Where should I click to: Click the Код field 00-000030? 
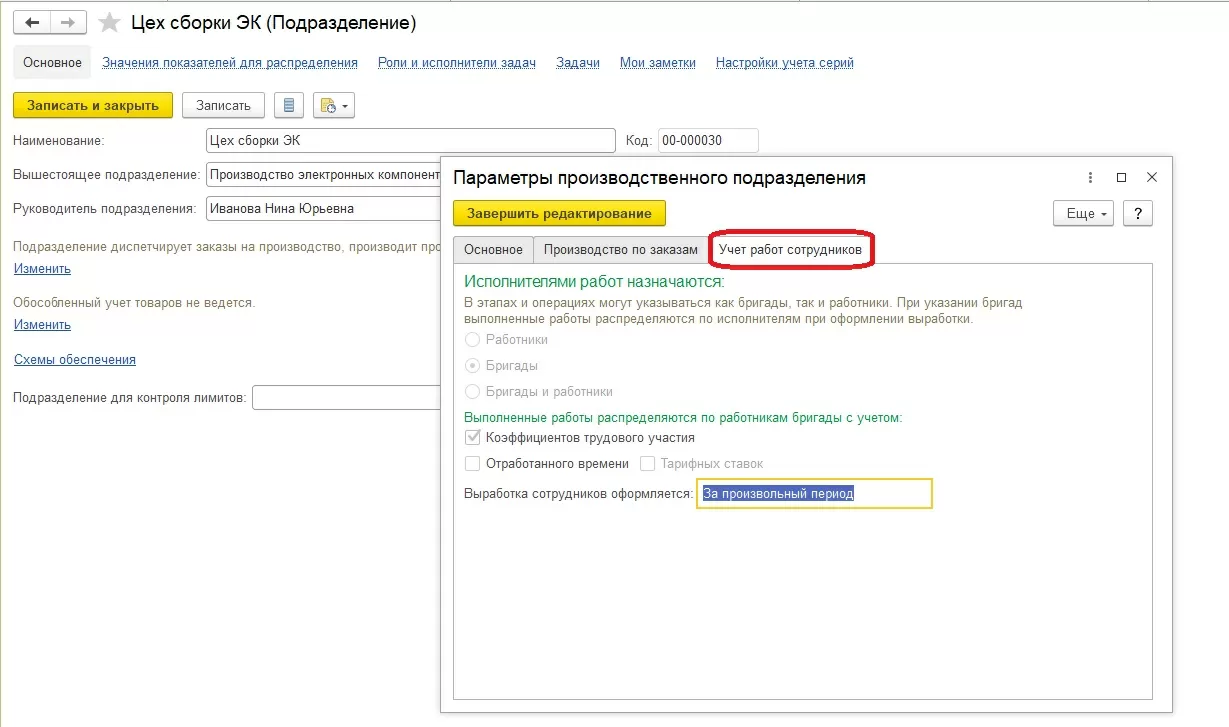708,141
